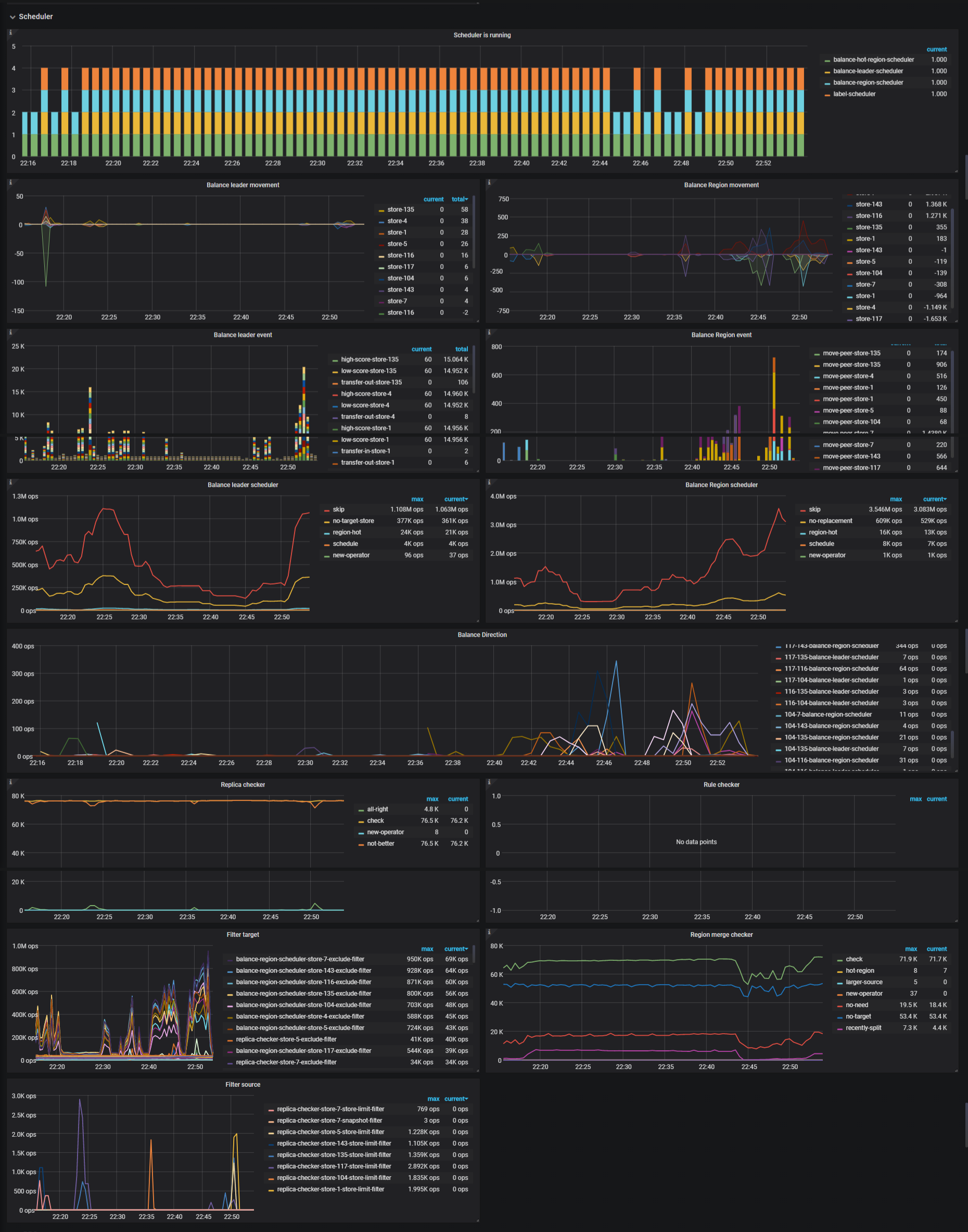Click the Rule checker panel title
This screenshot has width=968, height=1232.
pos(720,784)
